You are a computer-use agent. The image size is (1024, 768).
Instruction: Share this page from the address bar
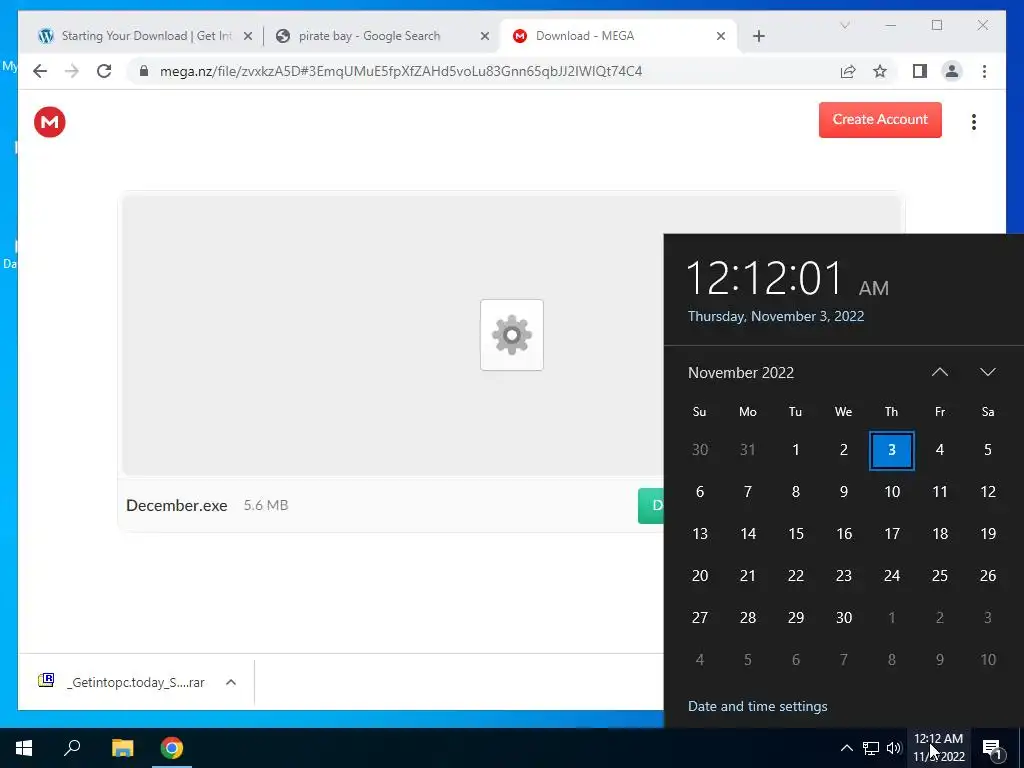848,71
